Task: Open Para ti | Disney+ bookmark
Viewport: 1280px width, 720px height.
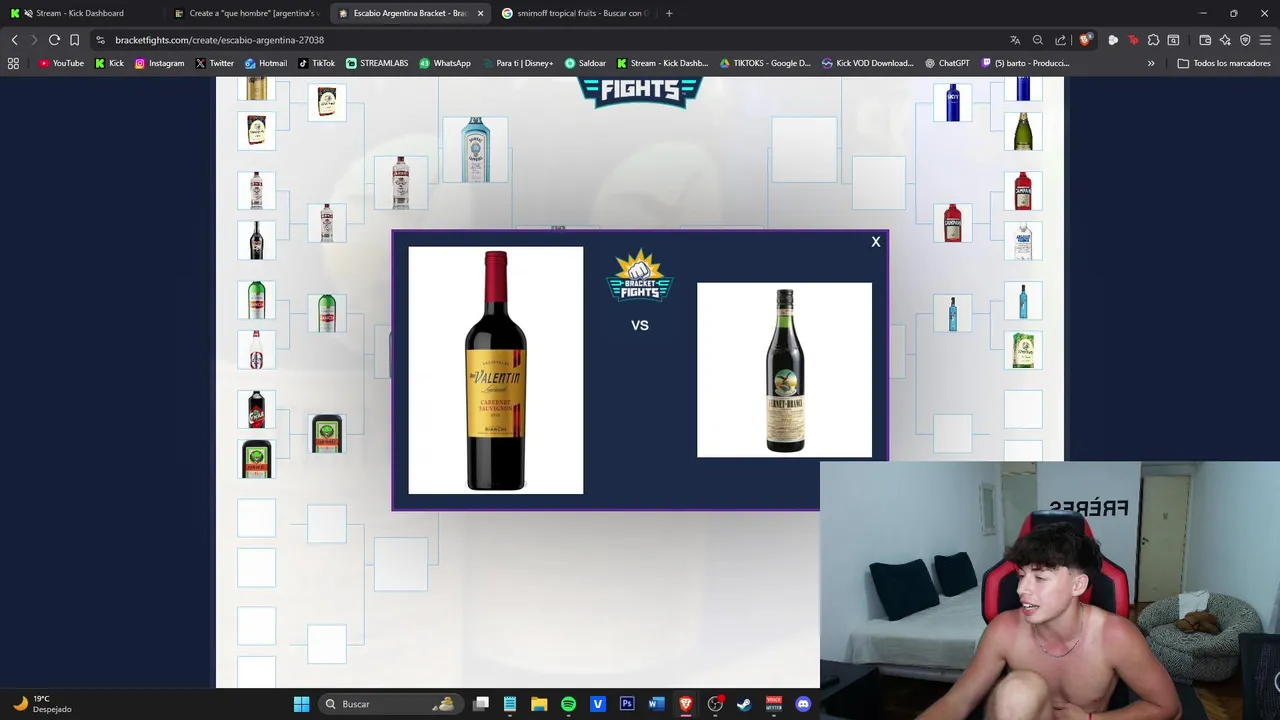Action: point(517,63)
